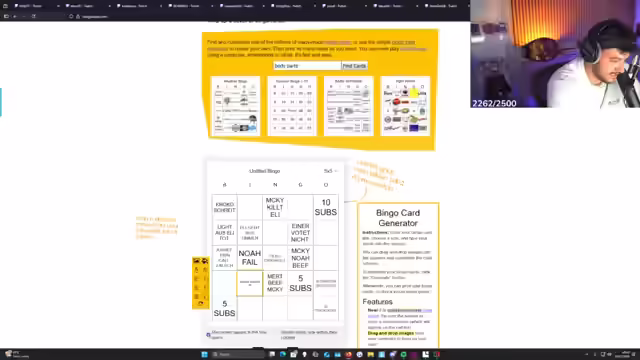Edit the Untitled Bingo card title
Screen dimensions: 640x360
(x=264, y=171)
